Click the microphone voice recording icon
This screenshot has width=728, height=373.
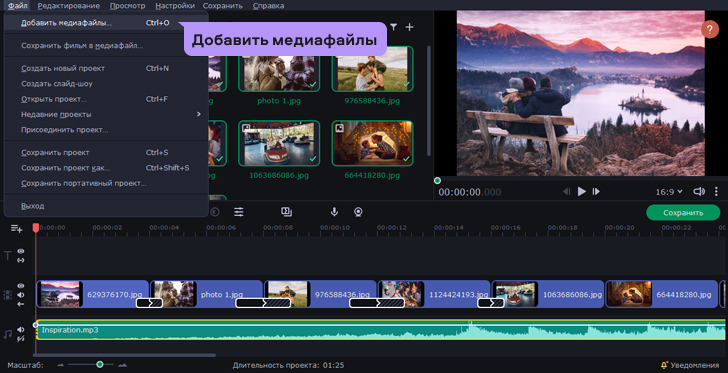tap(334, 212)
